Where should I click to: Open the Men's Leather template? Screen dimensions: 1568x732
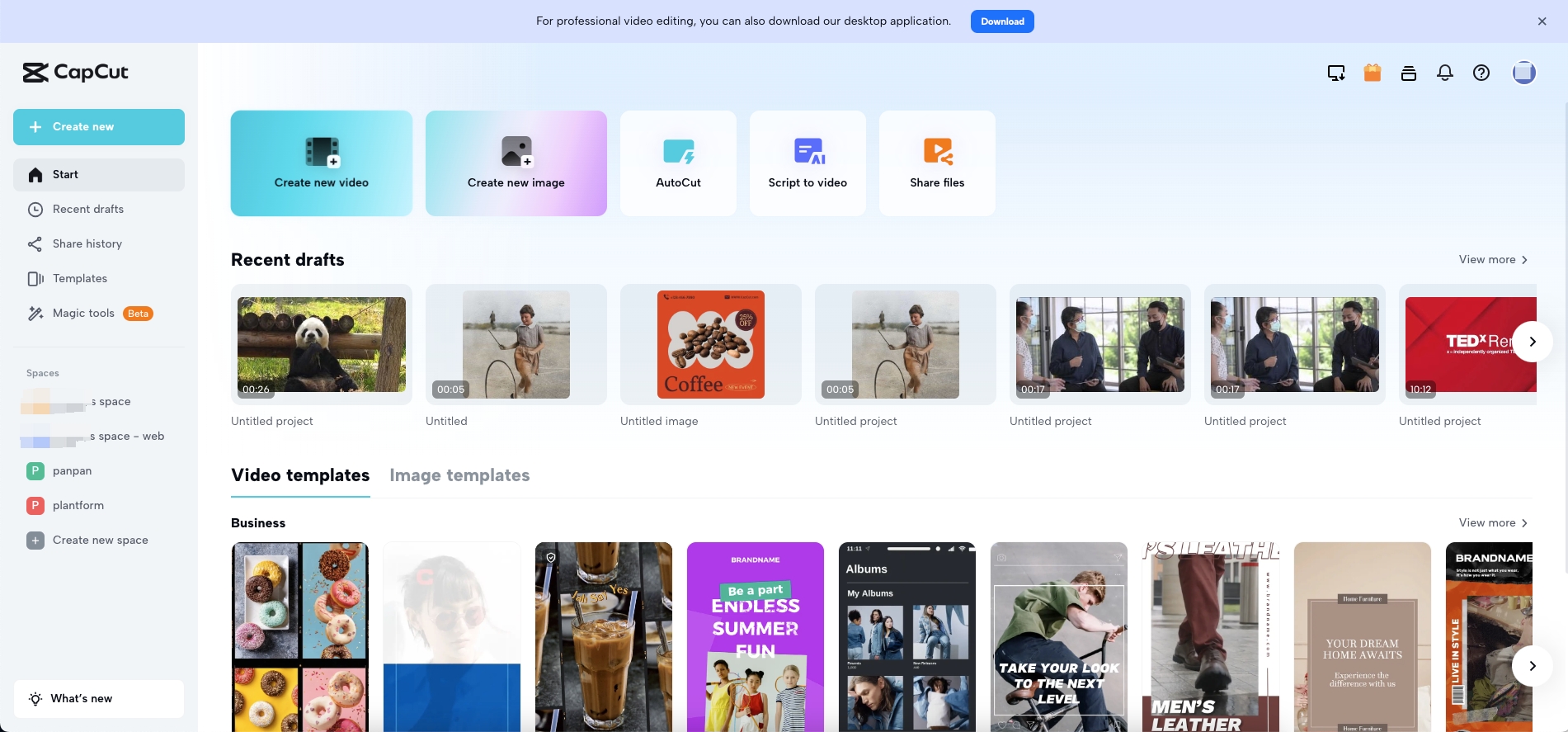tap(1211, 637)
